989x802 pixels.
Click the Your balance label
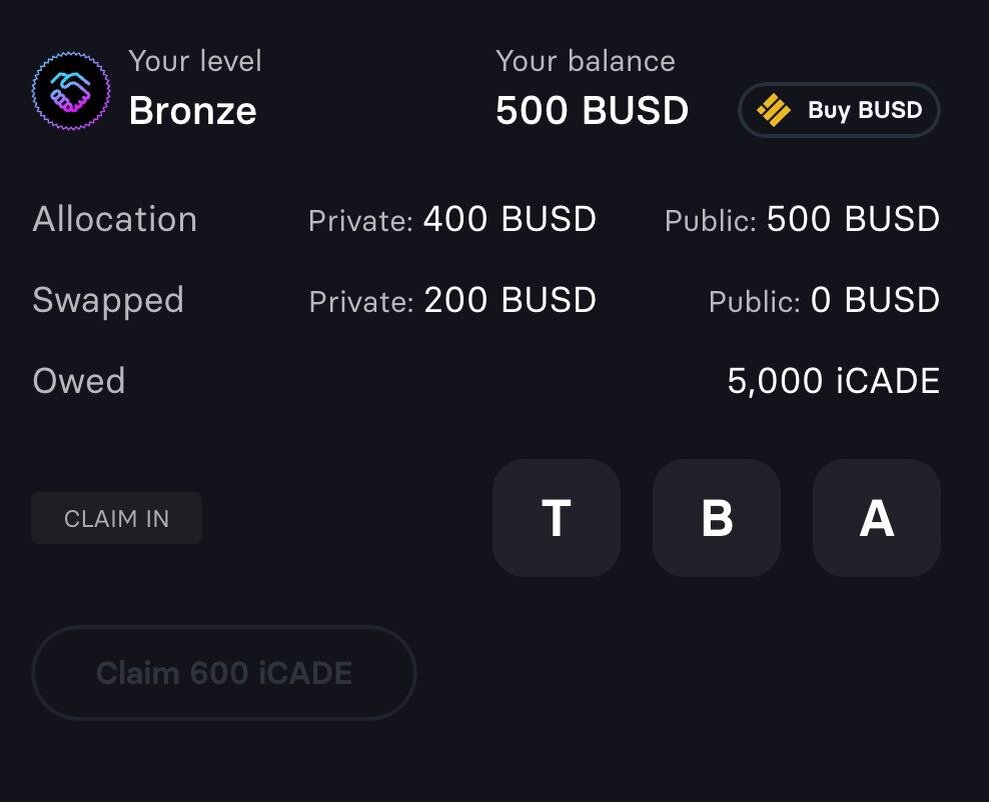(585, 61)
